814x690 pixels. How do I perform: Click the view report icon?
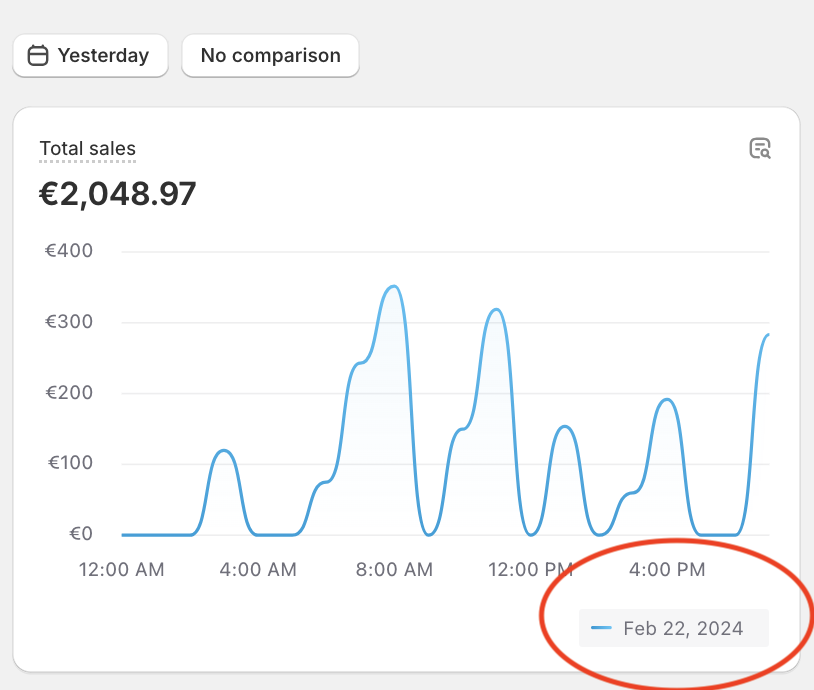click(760, 148)
